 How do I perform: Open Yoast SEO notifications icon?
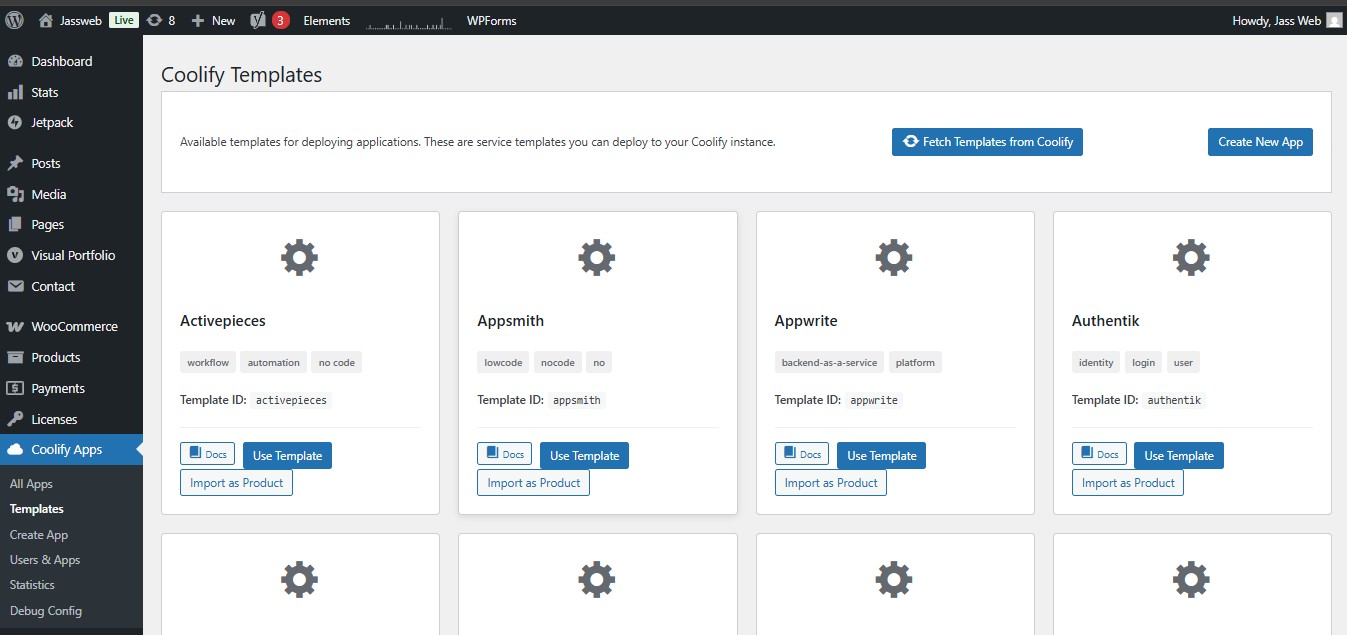257,20
